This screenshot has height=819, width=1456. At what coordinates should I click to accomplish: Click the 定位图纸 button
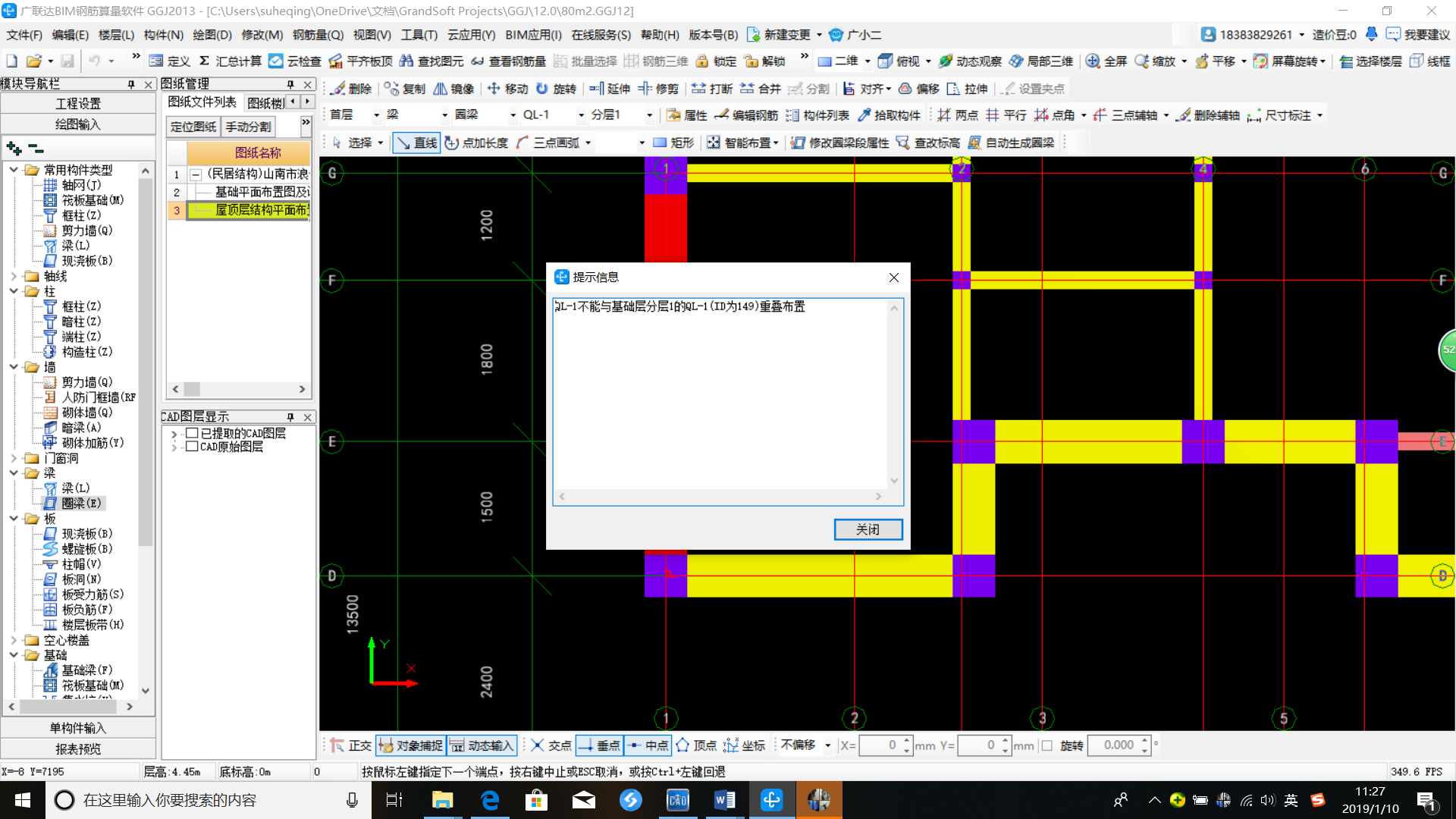coord(193,127)
